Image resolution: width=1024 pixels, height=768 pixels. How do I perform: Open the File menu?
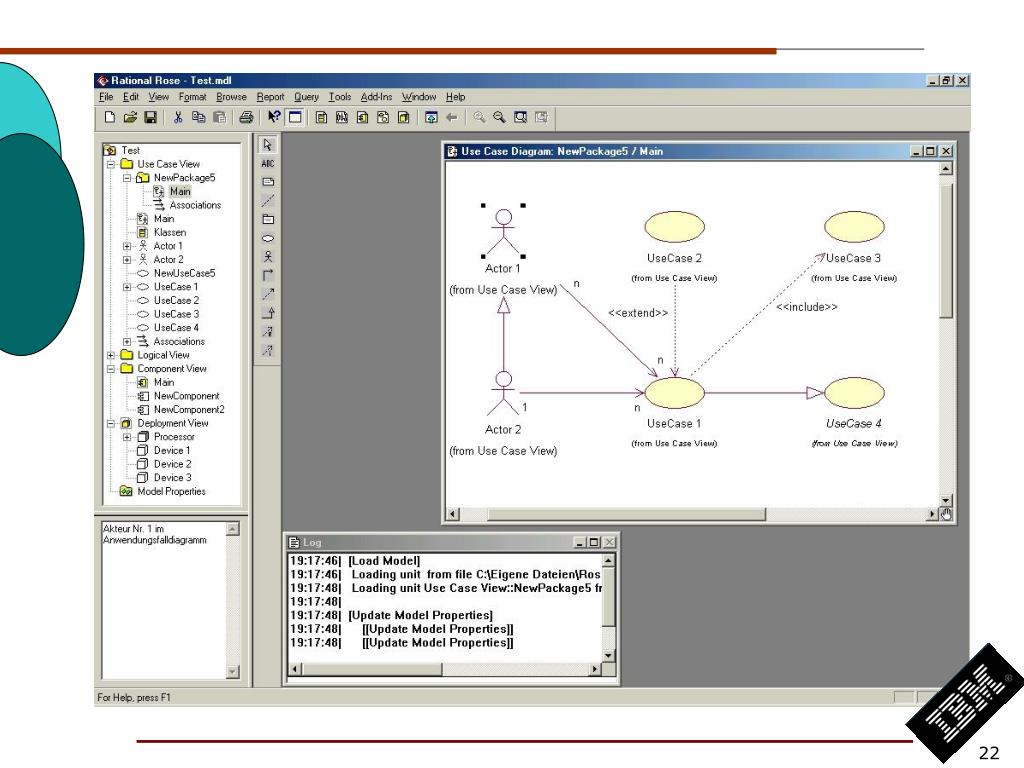[x=106, y=97]
